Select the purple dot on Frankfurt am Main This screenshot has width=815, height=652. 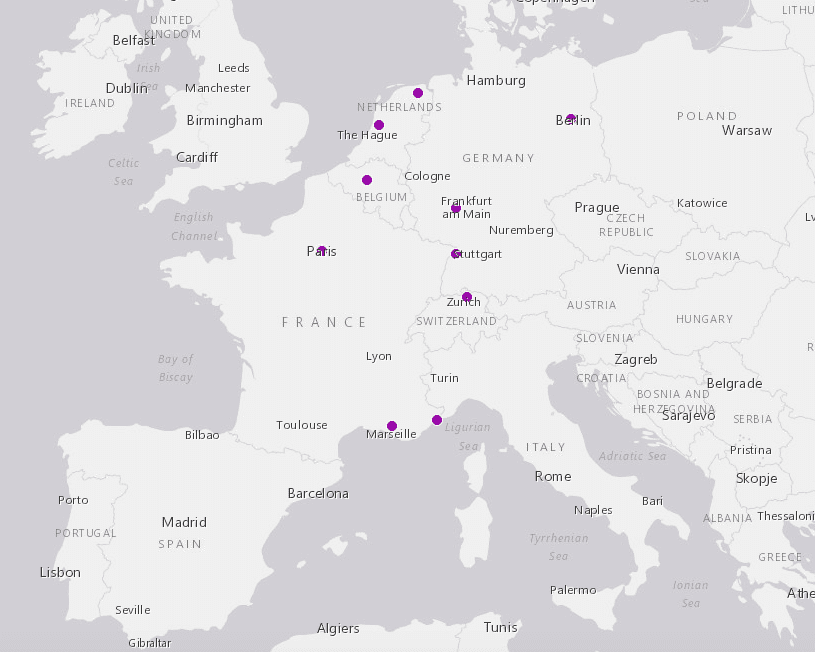tap(456, 208)
